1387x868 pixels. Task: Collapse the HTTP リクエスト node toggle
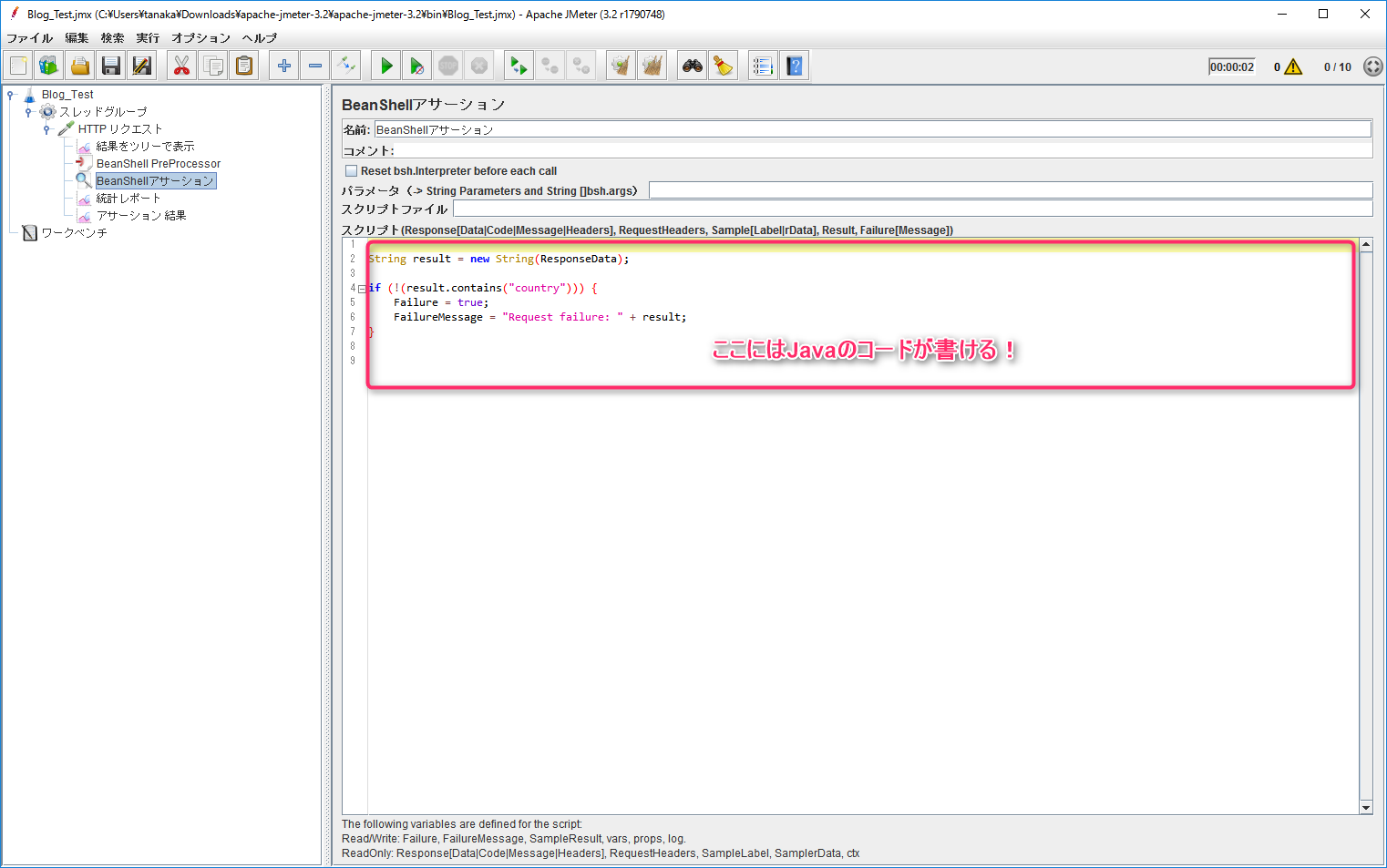tap(46, 129)
